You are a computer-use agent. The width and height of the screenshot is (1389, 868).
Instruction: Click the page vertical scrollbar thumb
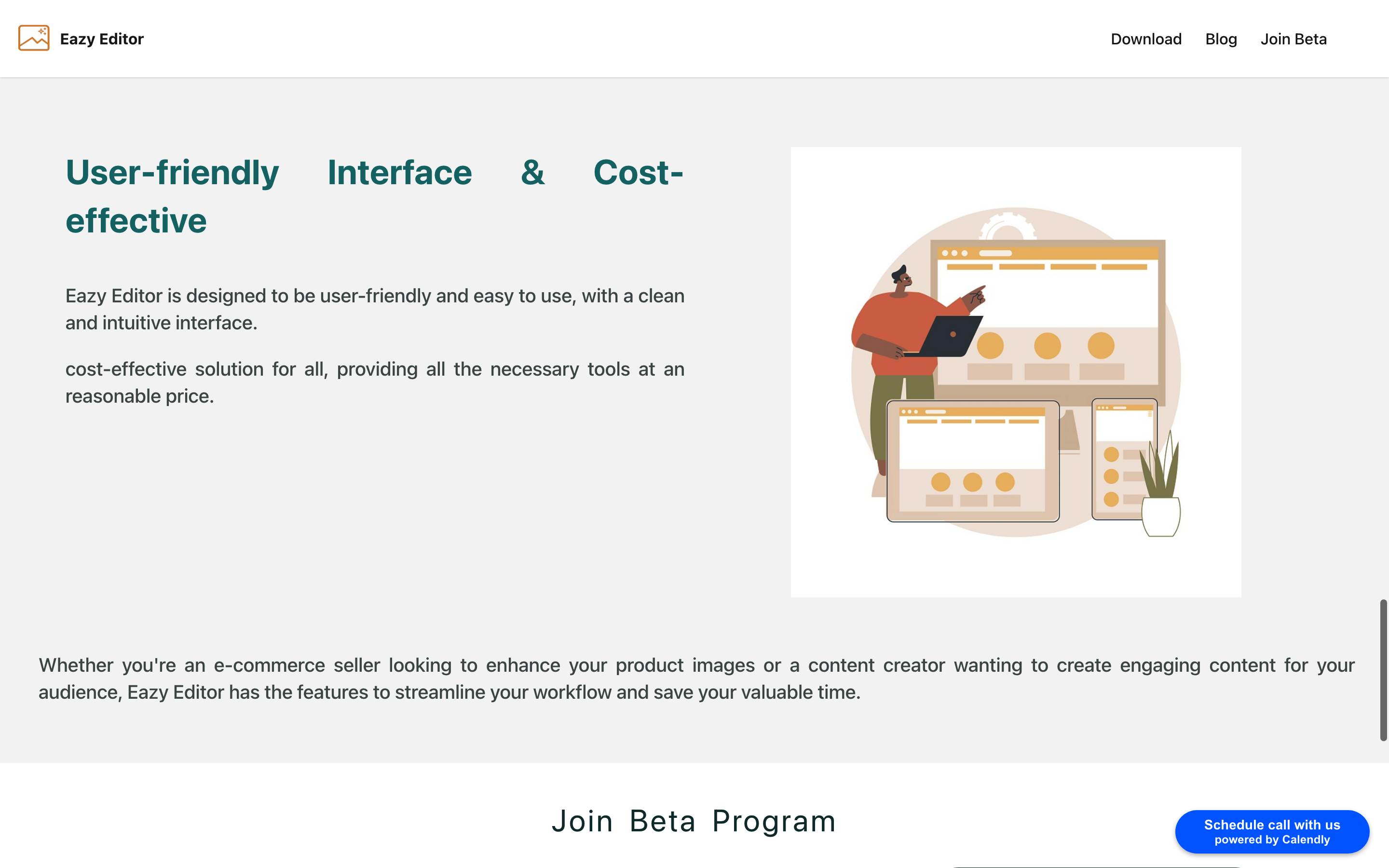point(1383,670)
